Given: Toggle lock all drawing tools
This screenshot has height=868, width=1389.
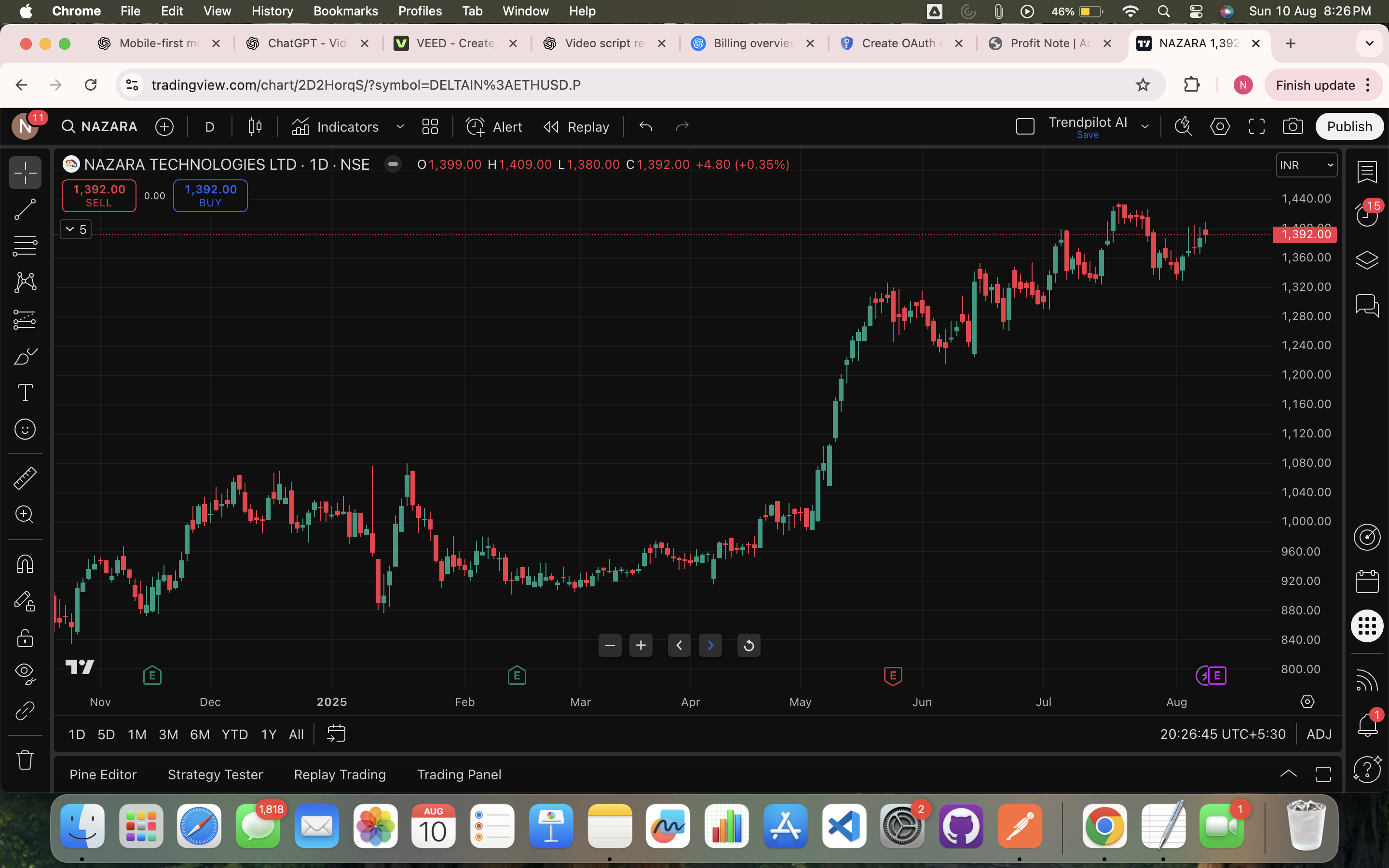Looking at the screenshot, I should 25,638.
